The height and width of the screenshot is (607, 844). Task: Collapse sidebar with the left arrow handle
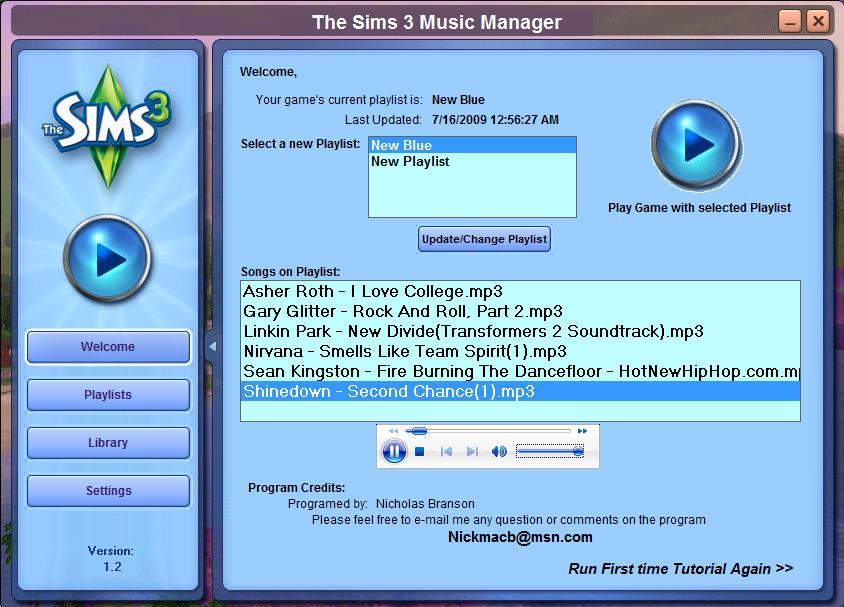(212, 347)
